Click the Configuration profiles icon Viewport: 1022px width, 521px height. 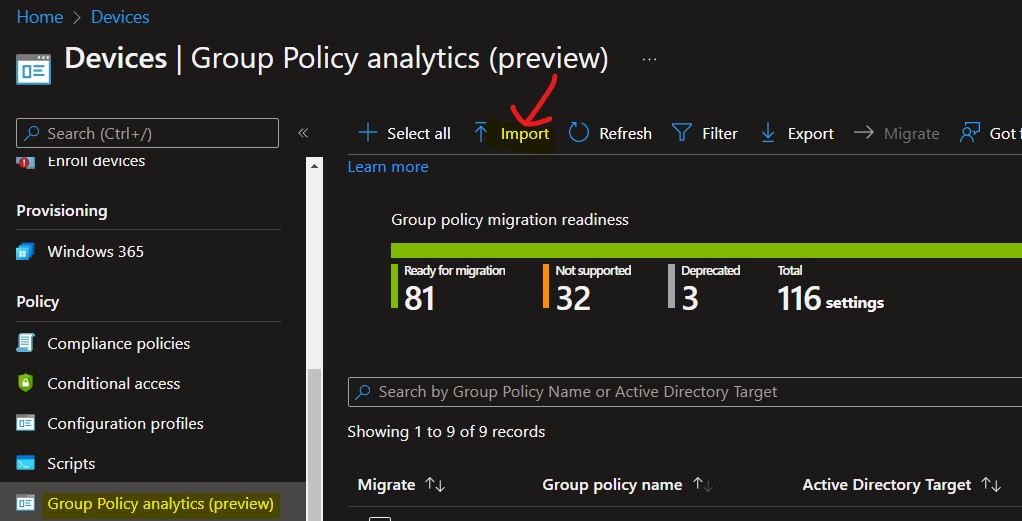(x=25, y=423)
